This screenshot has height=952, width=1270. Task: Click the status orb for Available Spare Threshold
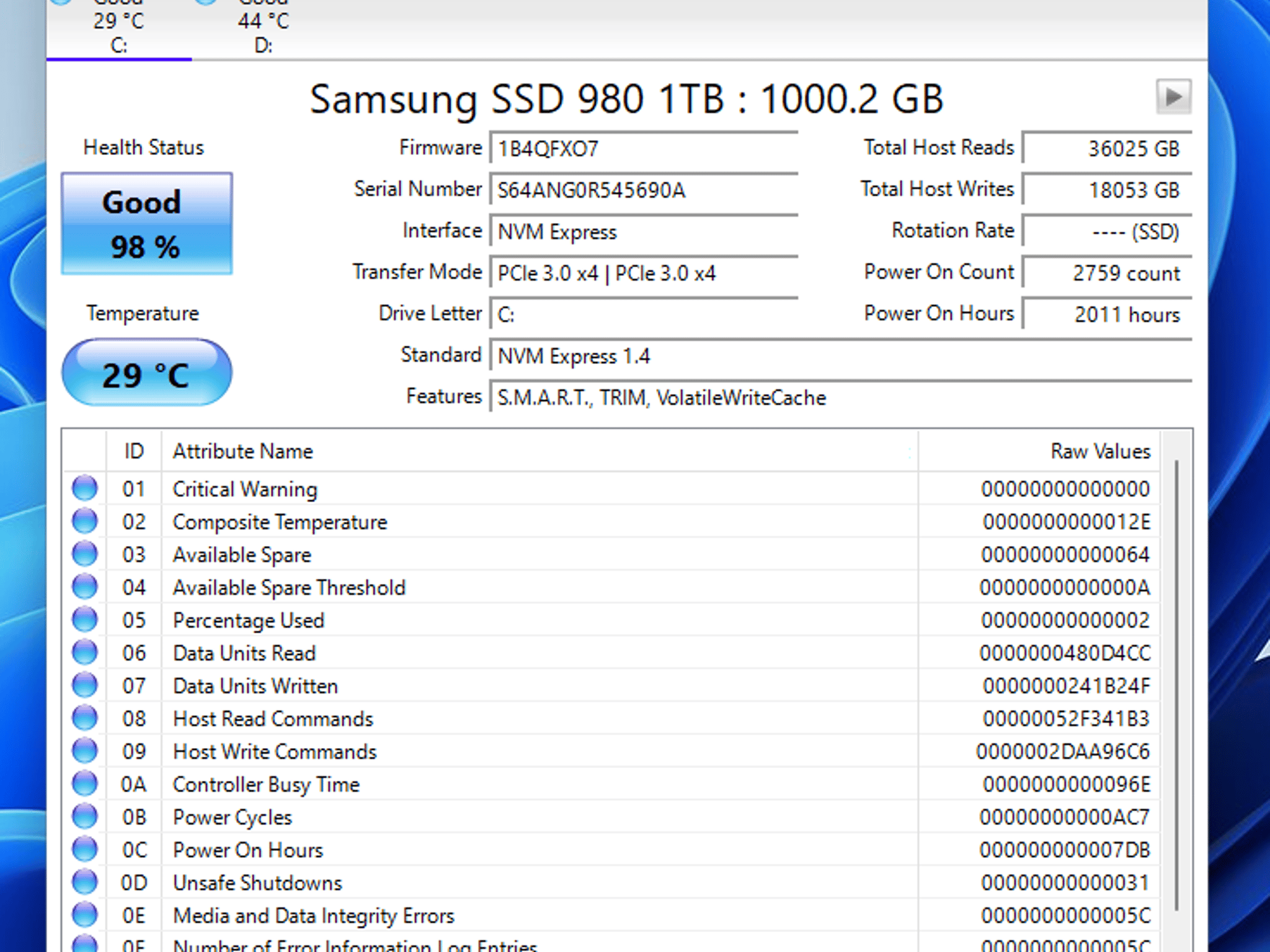(85, 587)
